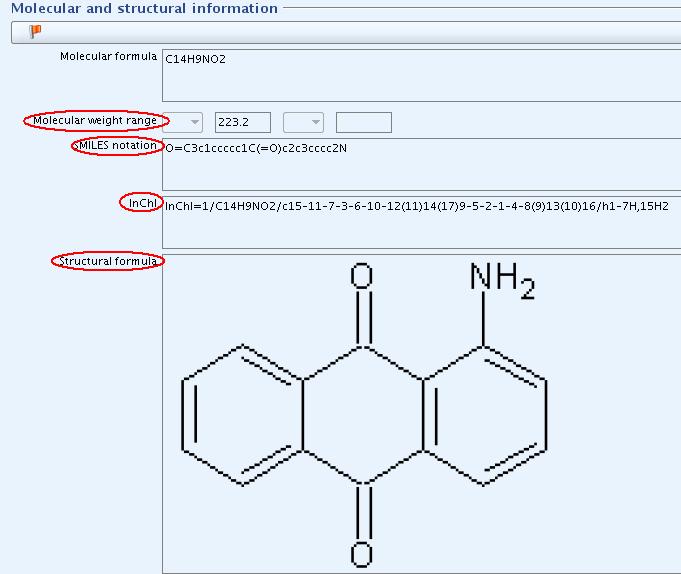681x574 pixels.
Task: Click the flag toolbar bar
Action: coord(346,32)
